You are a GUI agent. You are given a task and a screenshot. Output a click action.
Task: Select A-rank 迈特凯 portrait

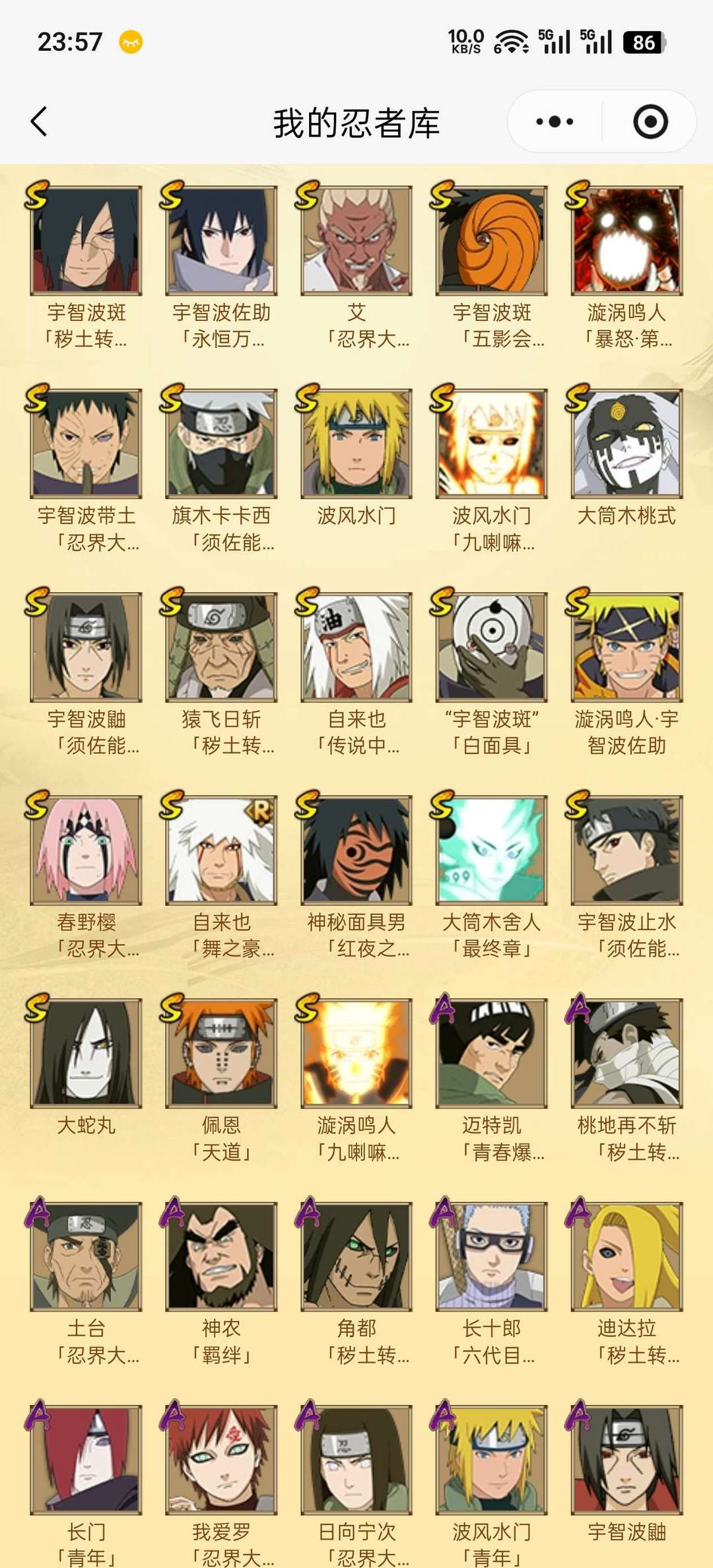click(491, 1054)
